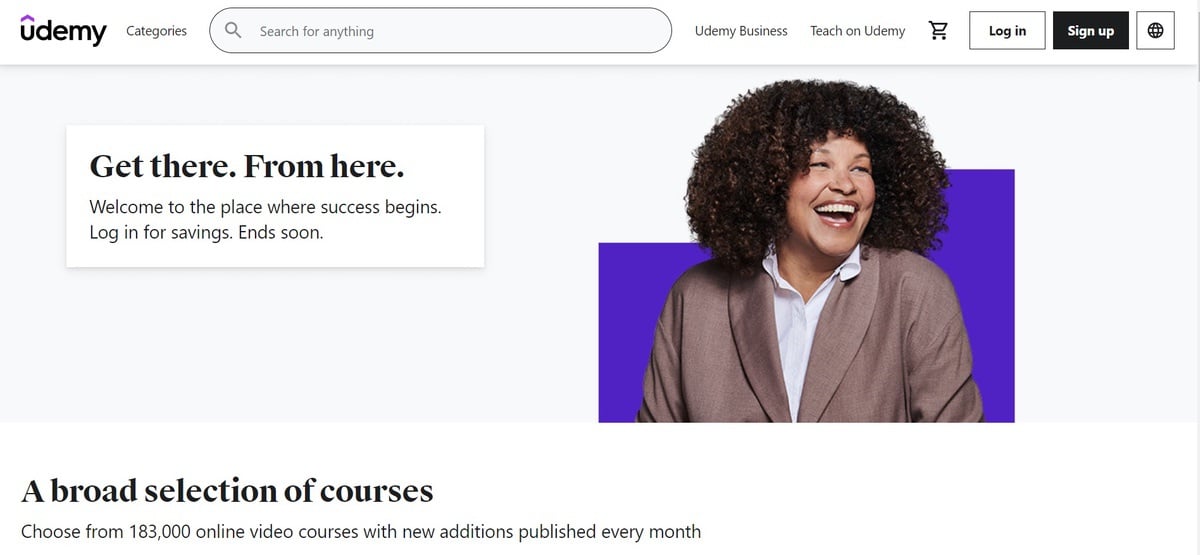Click the 'Get there. From here.' heading
This screenshot has width=1200, height=555.
pos(247,166)
